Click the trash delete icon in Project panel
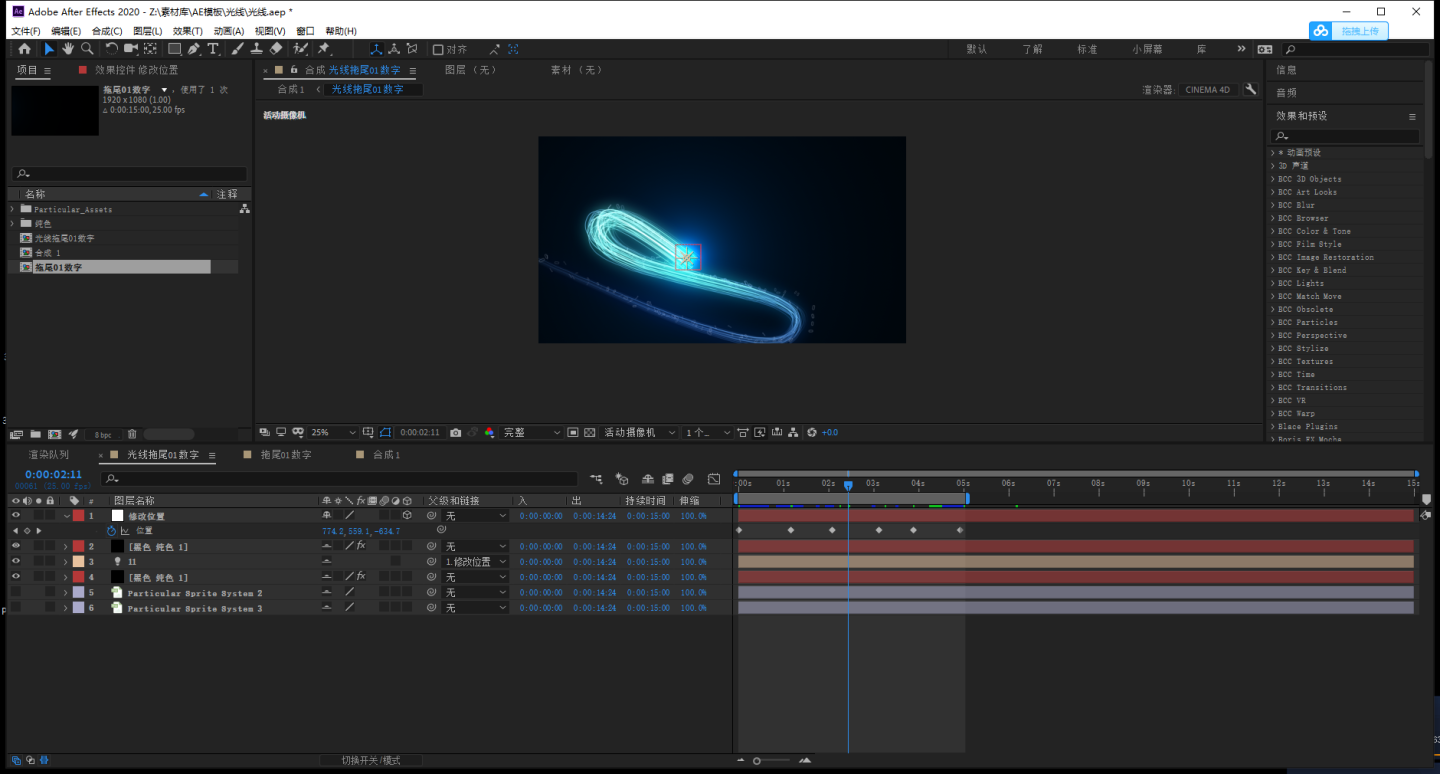Viewport: 1440px width, 774px height. pos(132,434)
